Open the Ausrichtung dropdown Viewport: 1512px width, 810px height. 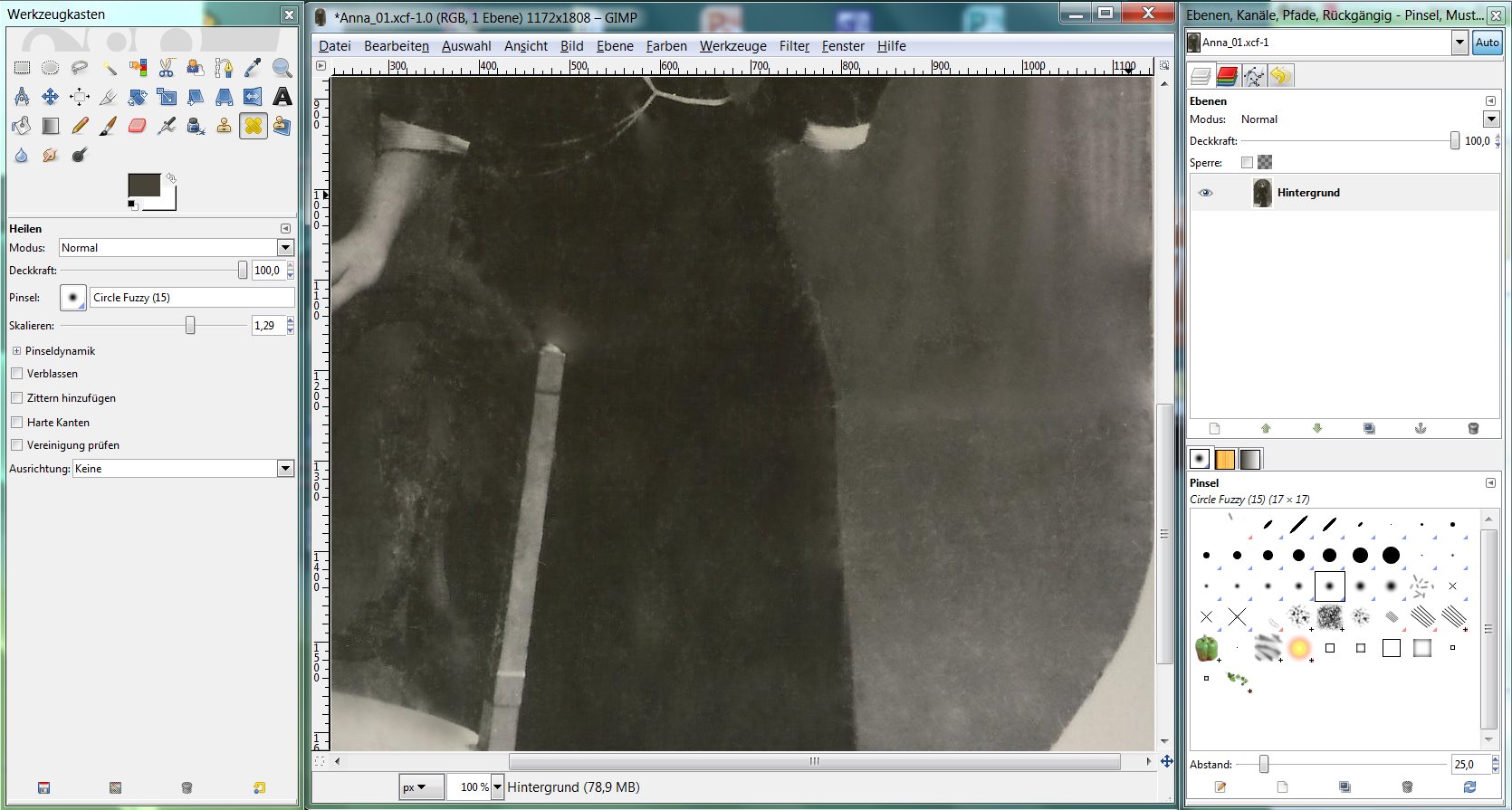click(x=285, y=469)
